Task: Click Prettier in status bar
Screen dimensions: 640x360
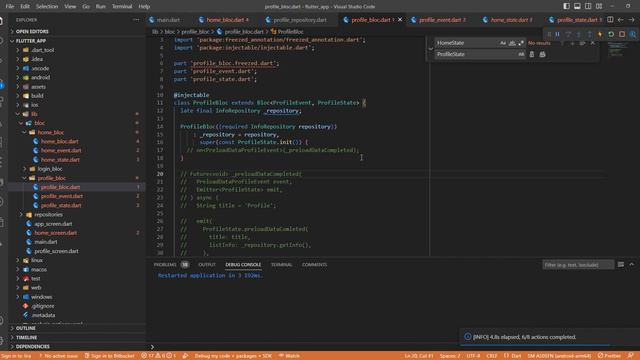Action: click(x=609, y=356)
